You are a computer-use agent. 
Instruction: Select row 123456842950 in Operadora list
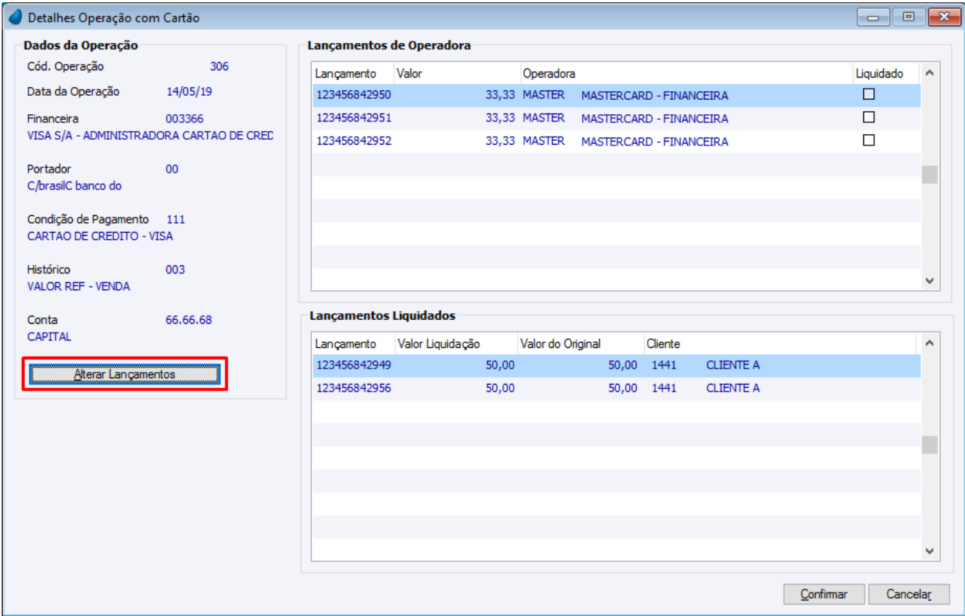pyautogui.click(x=616, y=95)
